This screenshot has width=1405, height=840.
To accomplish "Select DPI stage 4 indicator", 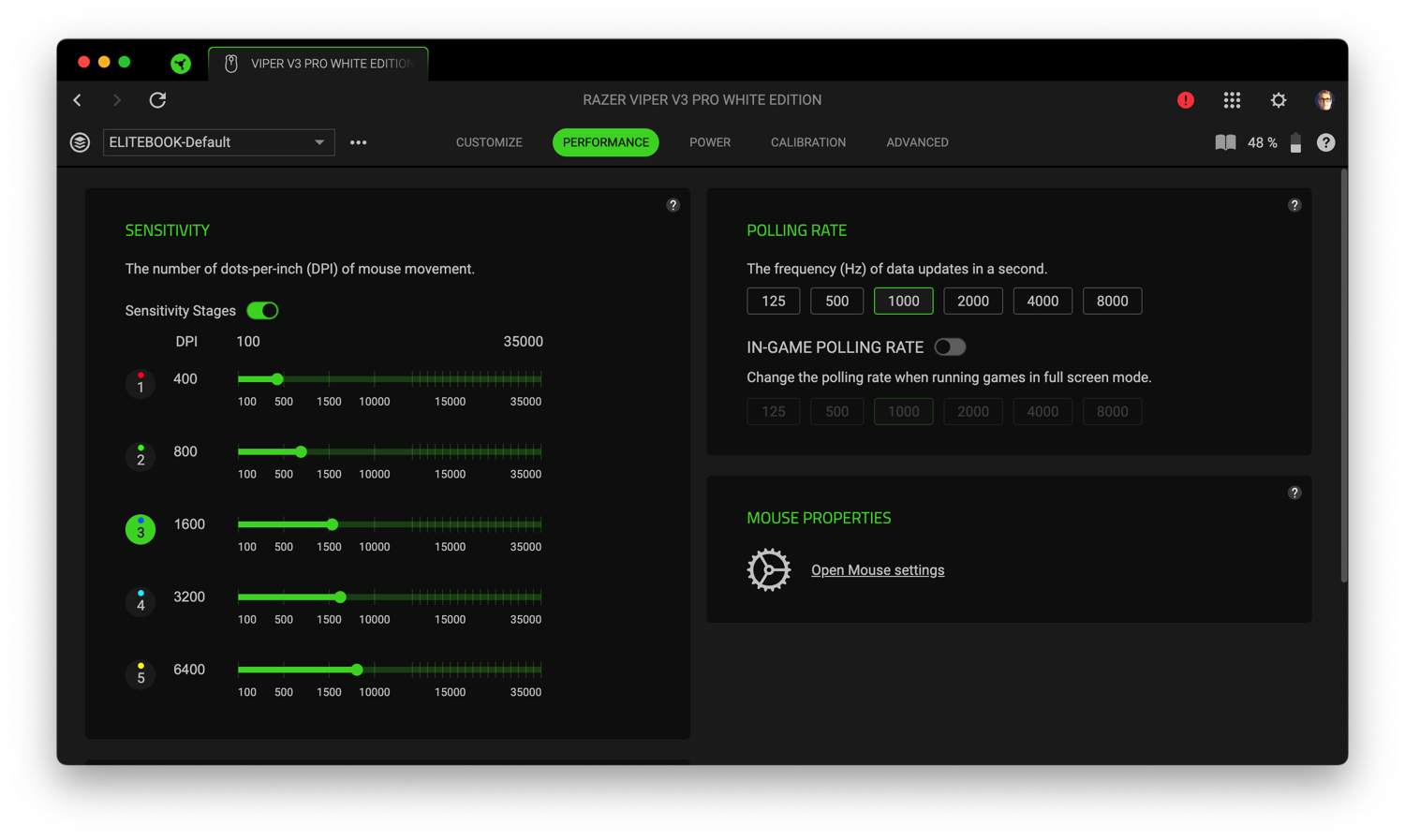I will [x=140, y=601].
